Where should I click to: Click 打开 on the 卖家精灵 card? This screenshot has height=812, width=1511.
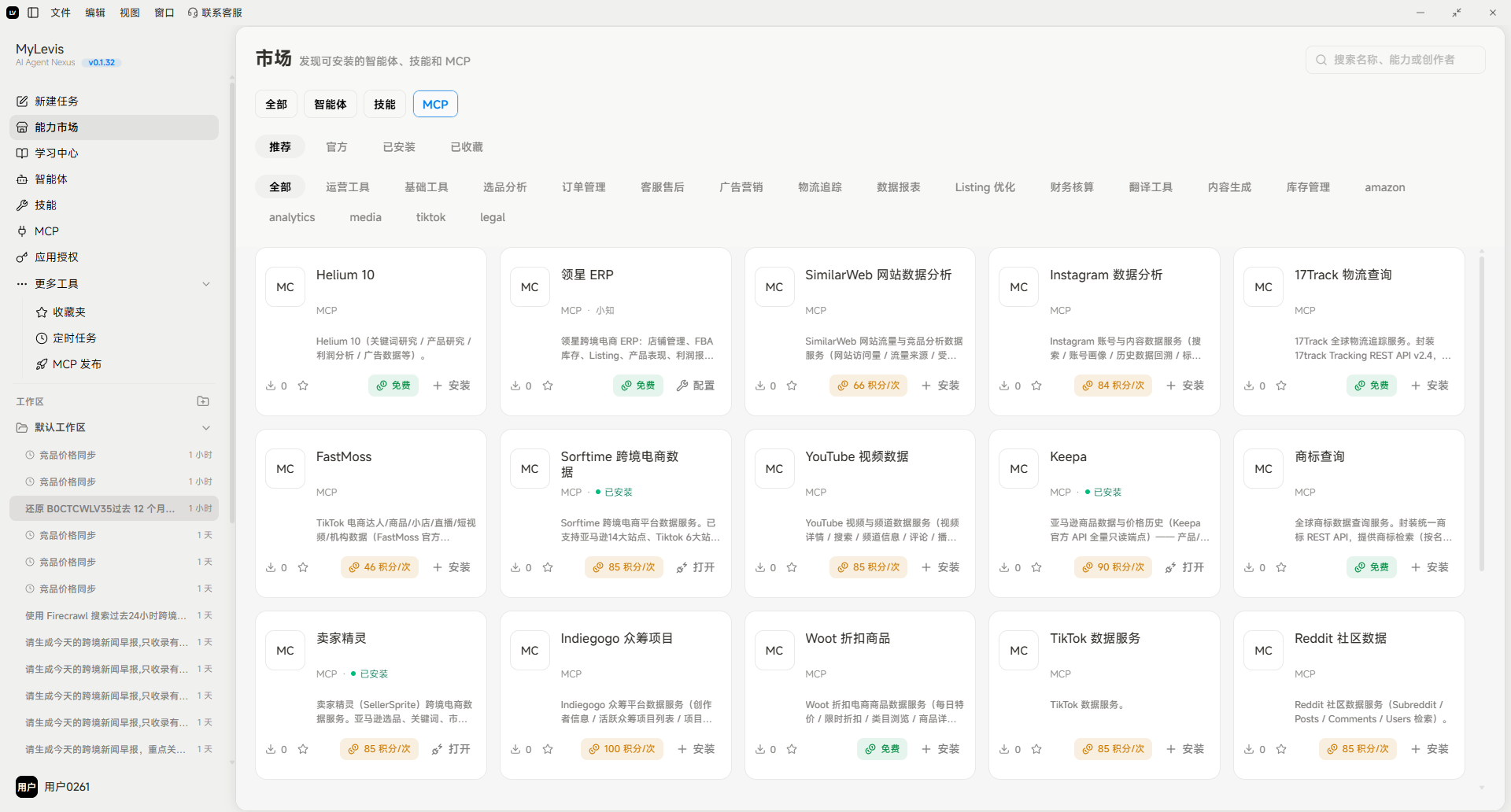click(451, 749)
